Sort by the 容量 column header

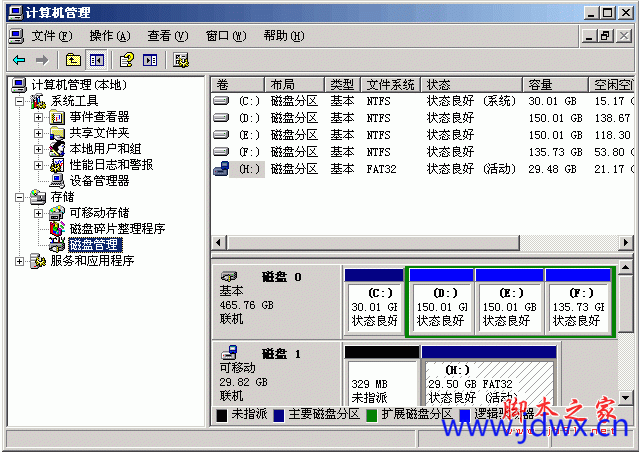[x=555, y=84]
